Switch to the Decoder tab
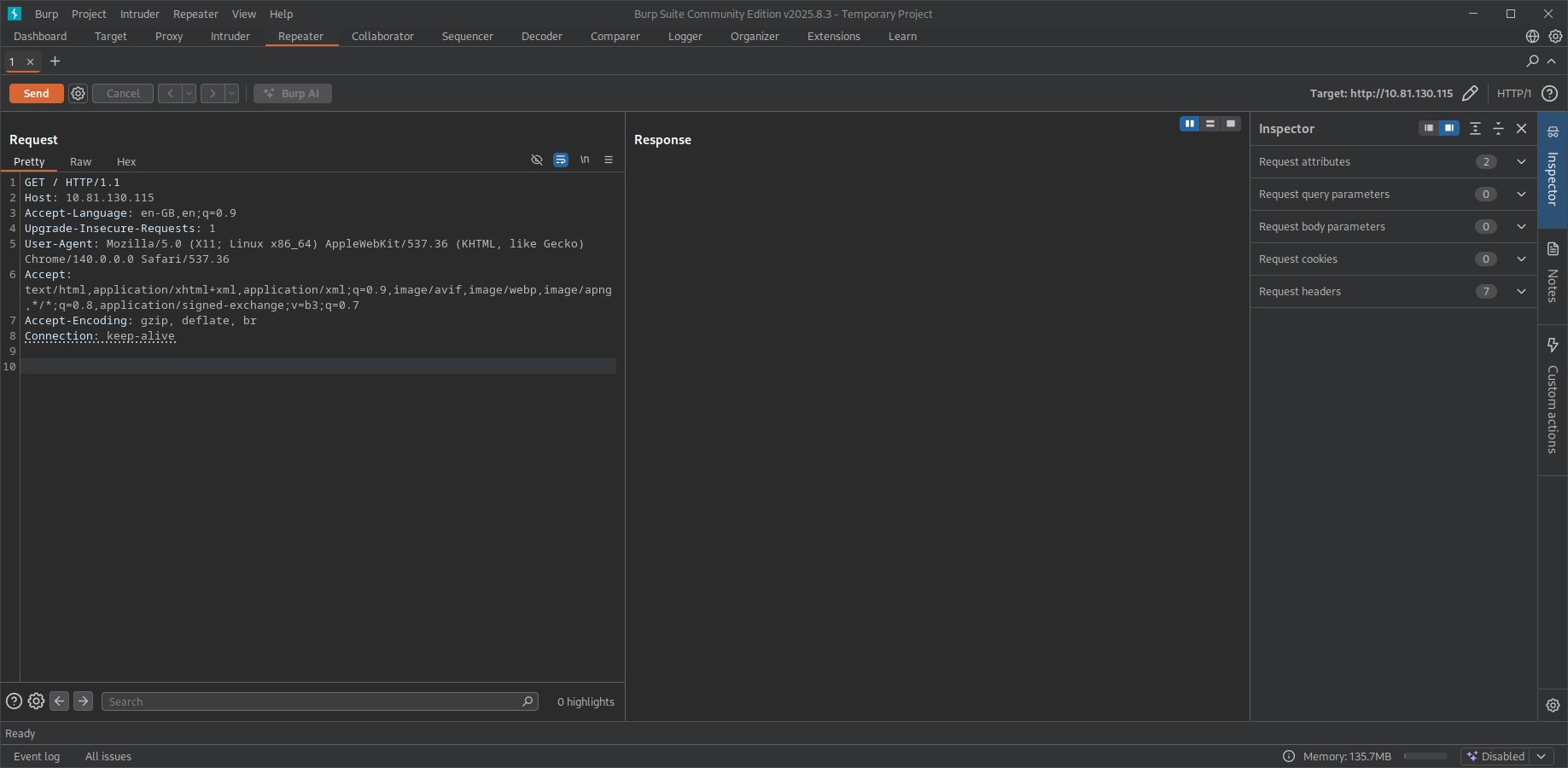This screenshot has width=1568, height=768. [541, 36]
